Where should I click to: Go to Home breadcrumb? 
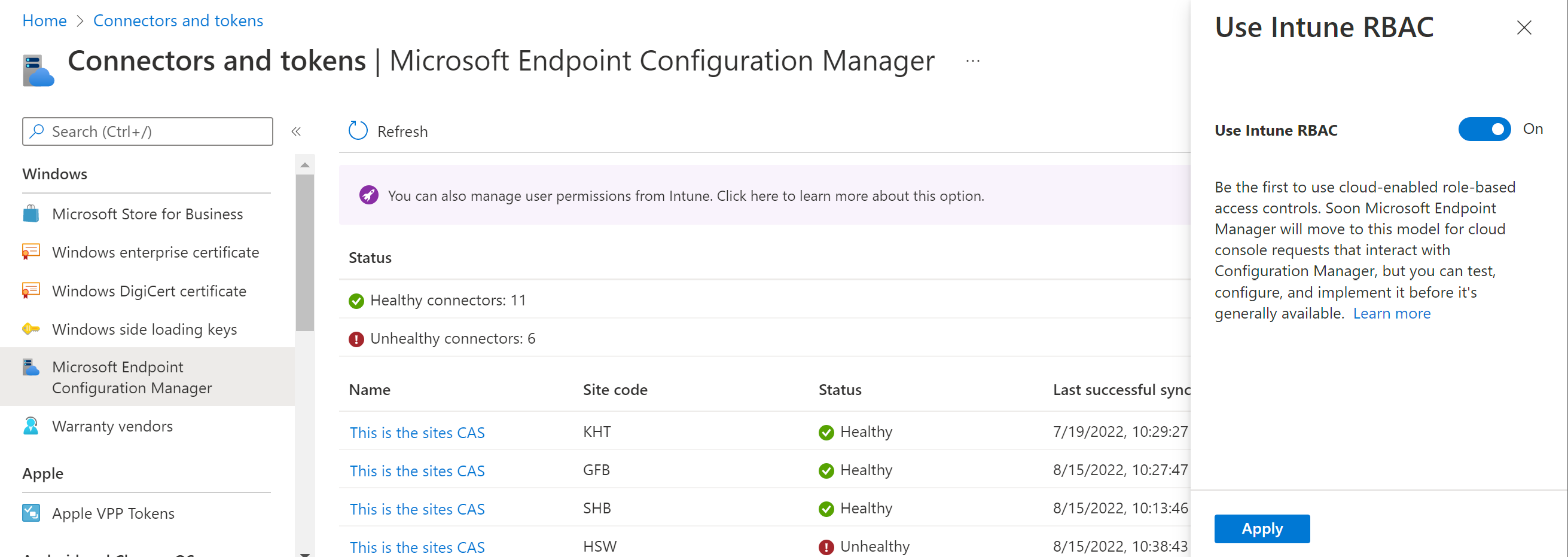[44, 21]
